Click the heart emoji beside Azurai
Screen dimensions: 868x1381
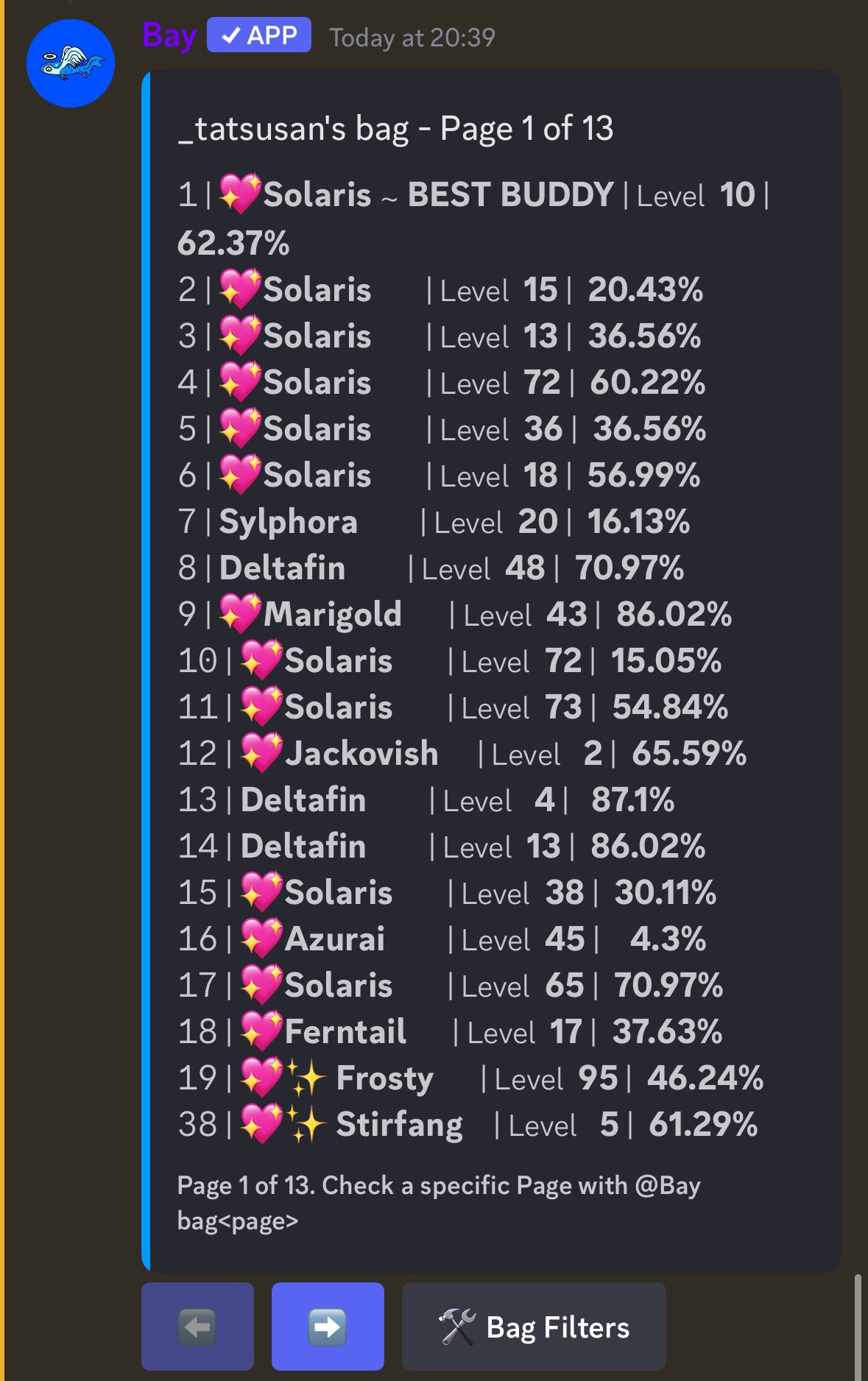click(x=261, y=939)
